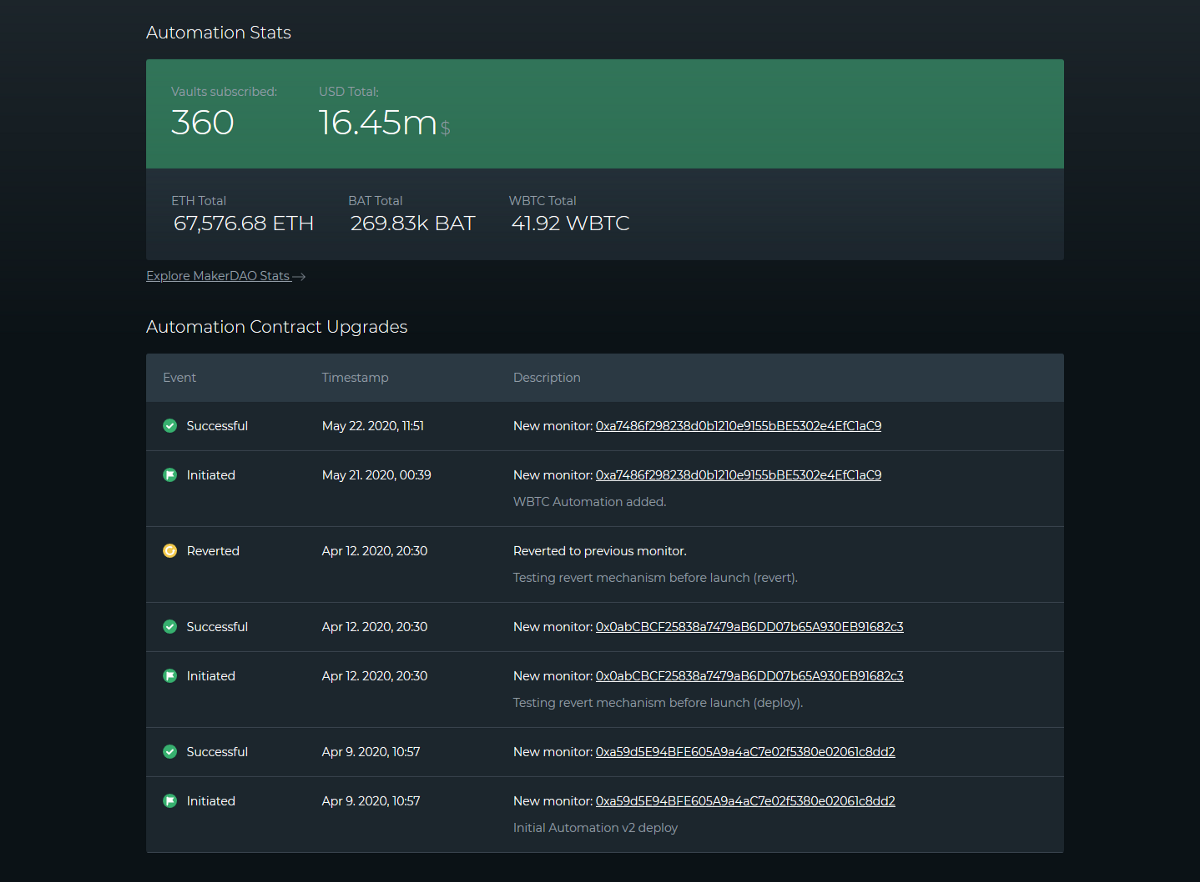Select the vaults count "360"
The height and width of the screenshot is (882, 1200).
[203, 123]
